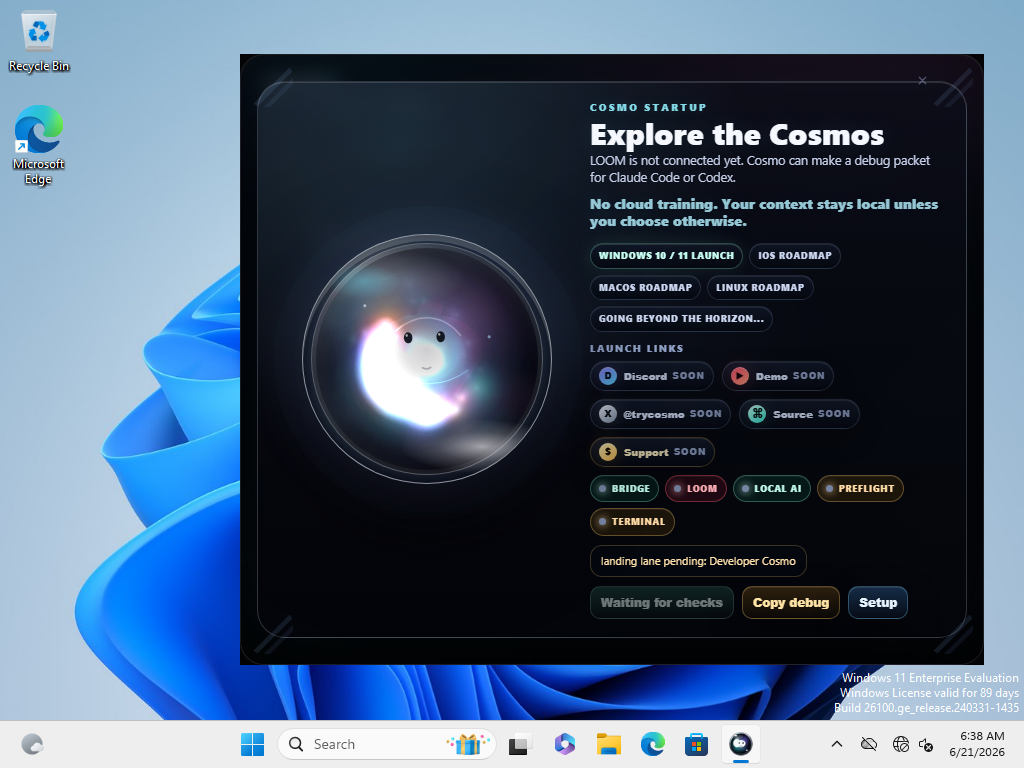Open the @trycosmo SOON link

[660, 414]
